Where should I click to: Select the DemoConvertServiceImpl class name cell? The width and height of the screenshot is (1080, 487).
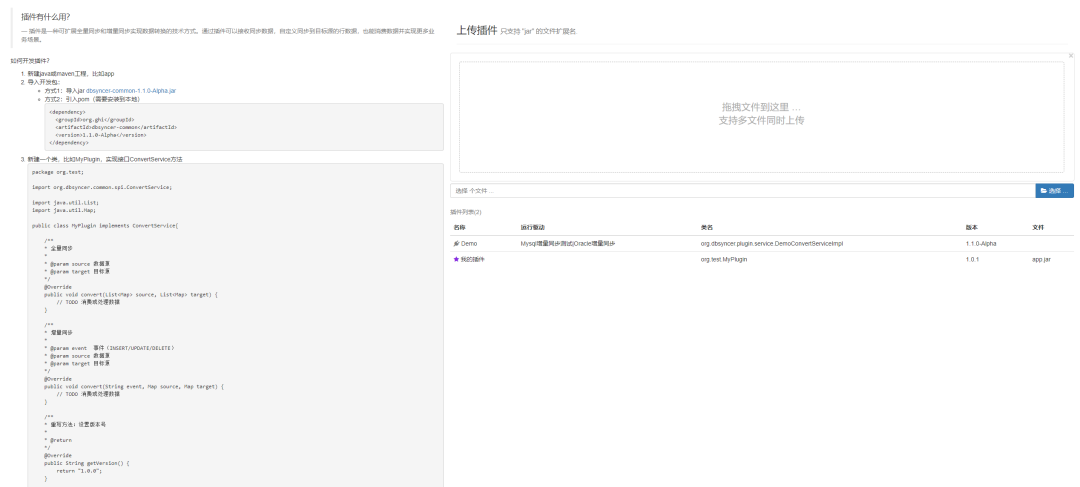click(x=772, y=243)
